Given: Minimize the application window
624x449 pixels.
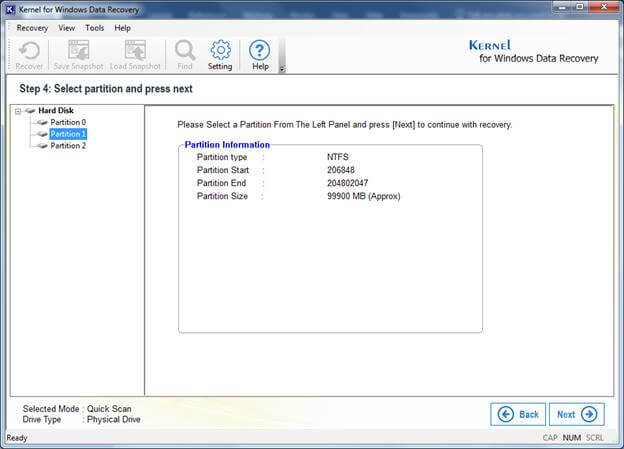Looking at the screenshot, I should pyautogui.click(x=562, y=6).
